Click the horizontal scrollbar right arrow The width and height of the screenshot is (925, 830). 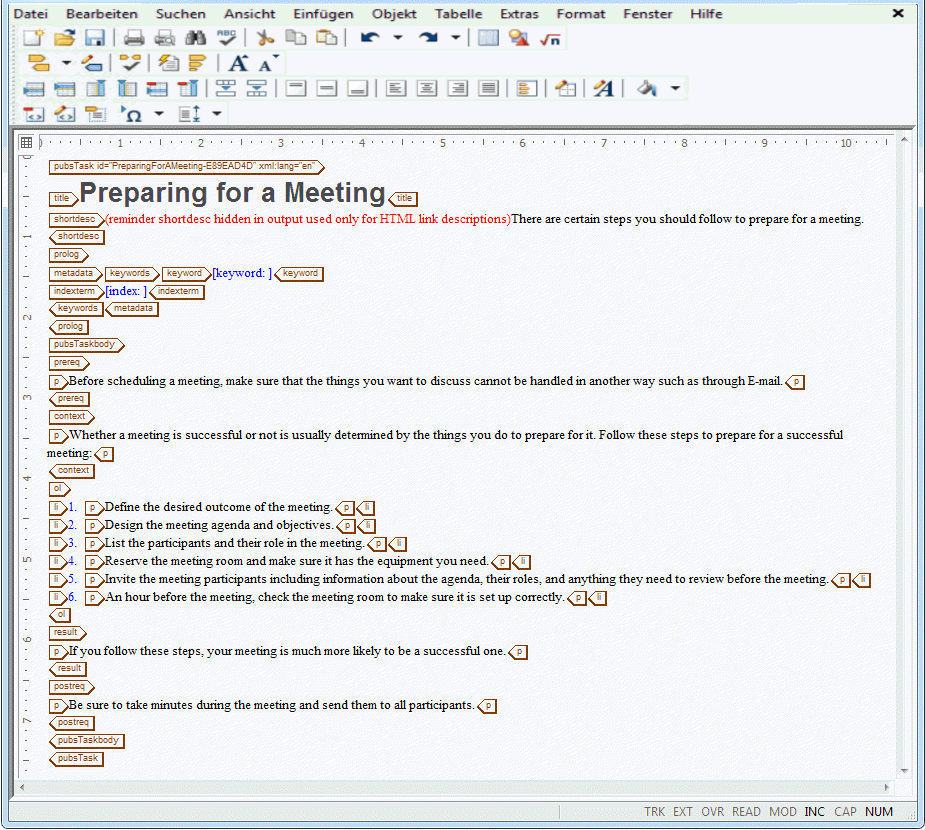[x=886, y=788]
